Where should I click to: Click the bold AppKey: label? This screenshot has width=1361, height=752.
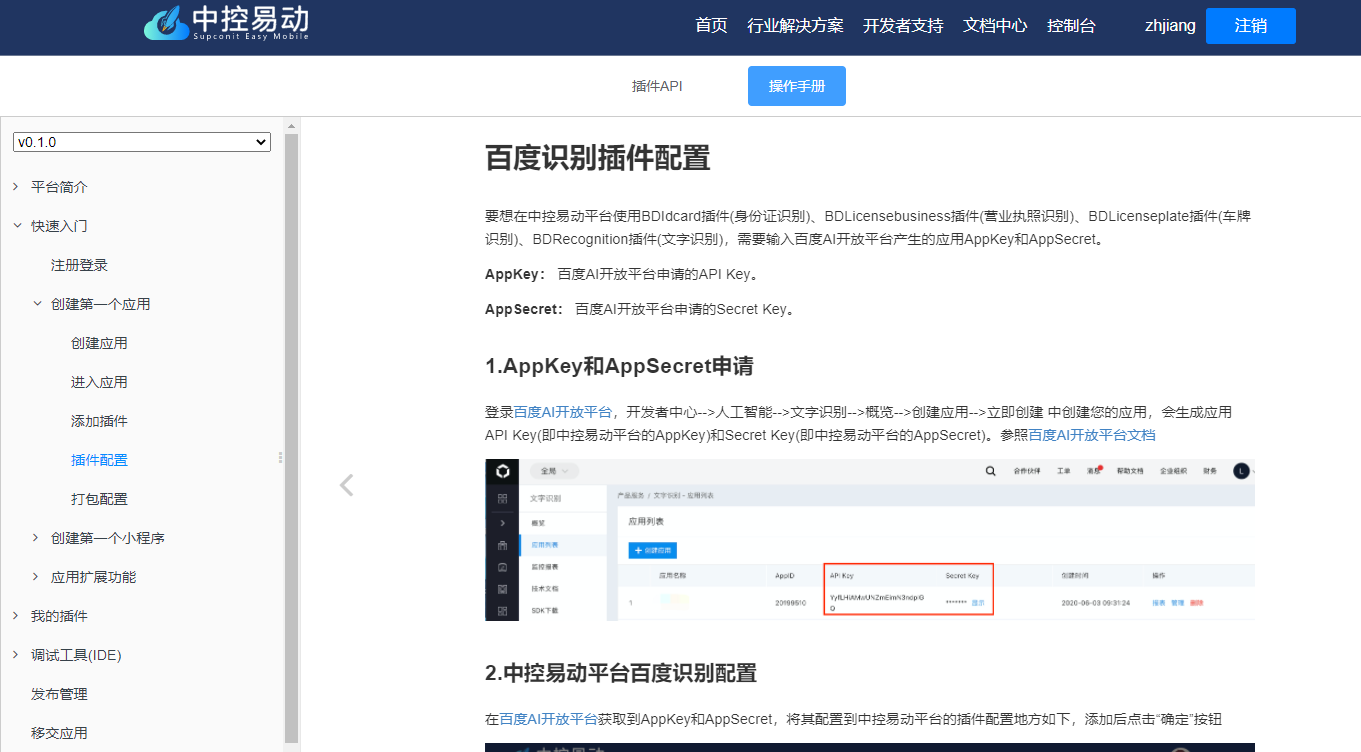click(x=516, y=274)
